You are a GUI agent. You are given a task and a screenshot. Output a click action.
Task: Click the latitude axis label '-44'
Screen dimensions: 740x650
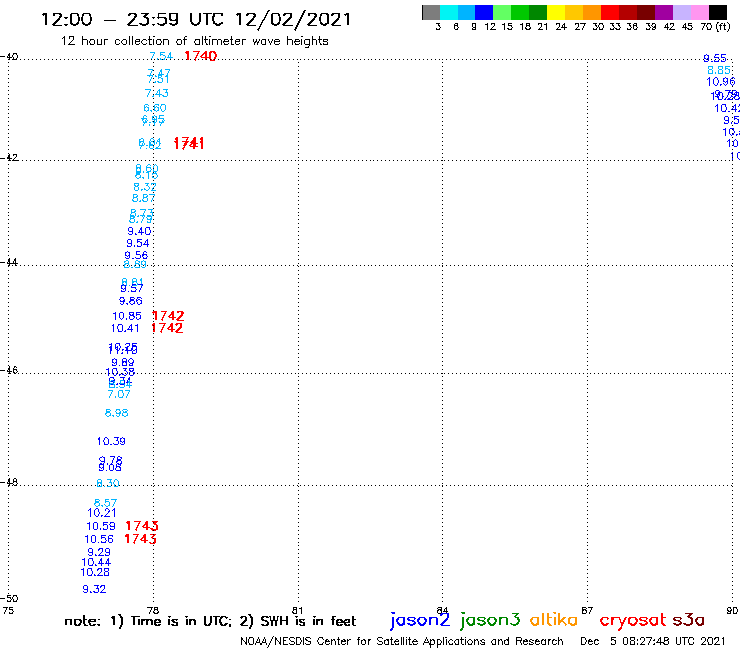(9, 262)
